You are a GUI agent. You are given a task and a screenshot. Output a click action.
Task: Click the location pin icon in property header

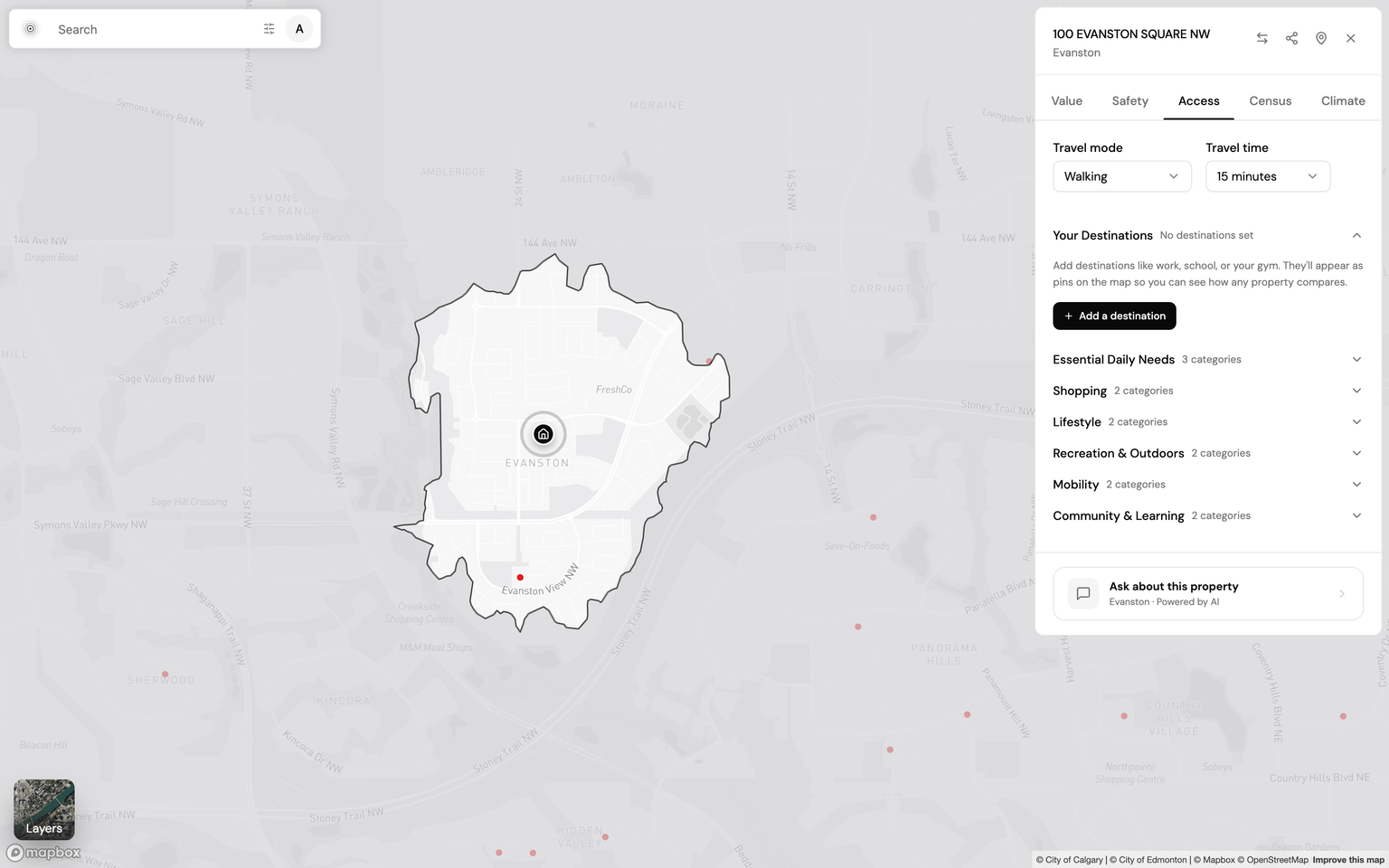pyautogui.click(x=1321, y=38)
